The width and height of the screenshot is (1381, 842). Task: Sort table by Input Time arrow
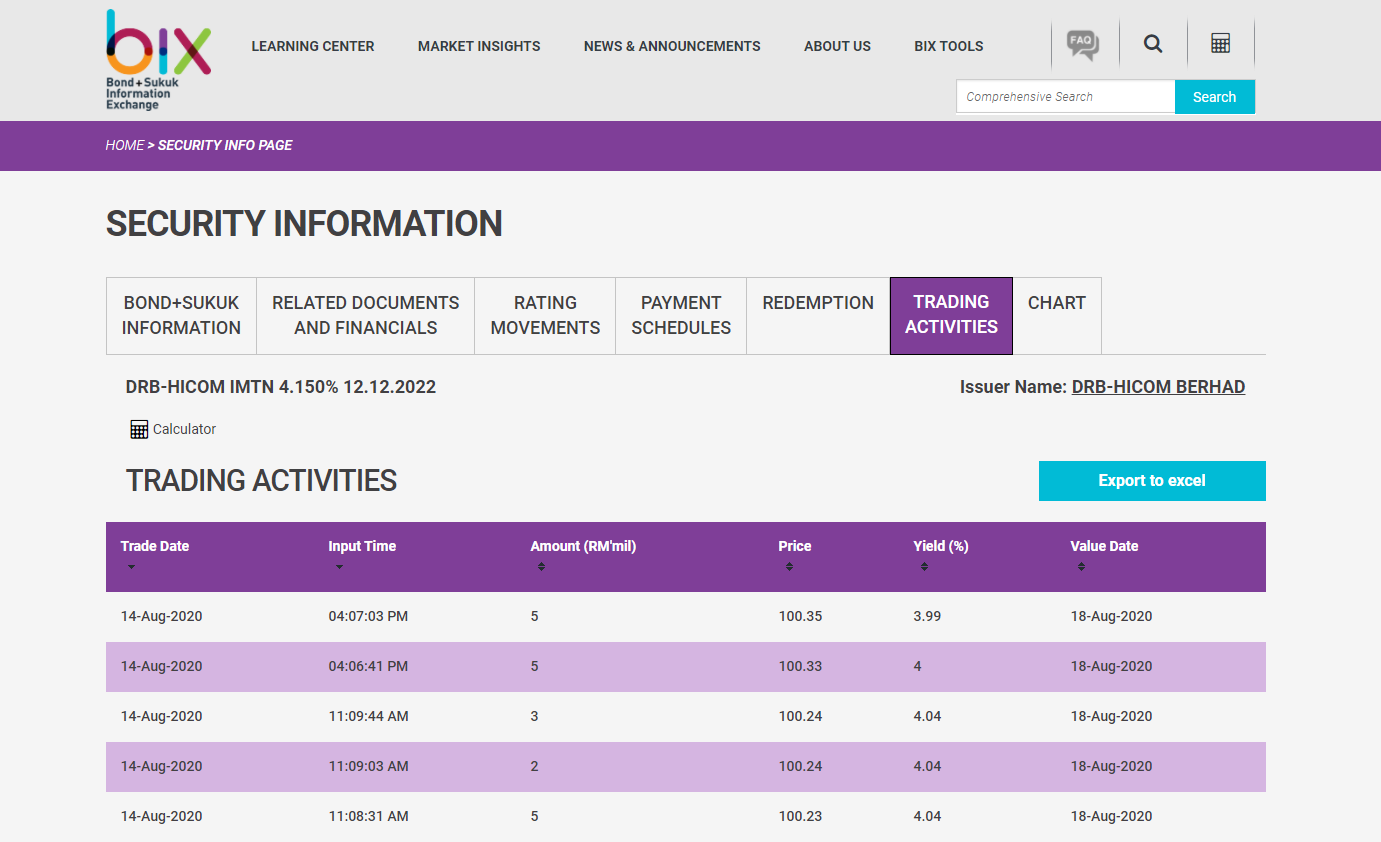point(339,567)
